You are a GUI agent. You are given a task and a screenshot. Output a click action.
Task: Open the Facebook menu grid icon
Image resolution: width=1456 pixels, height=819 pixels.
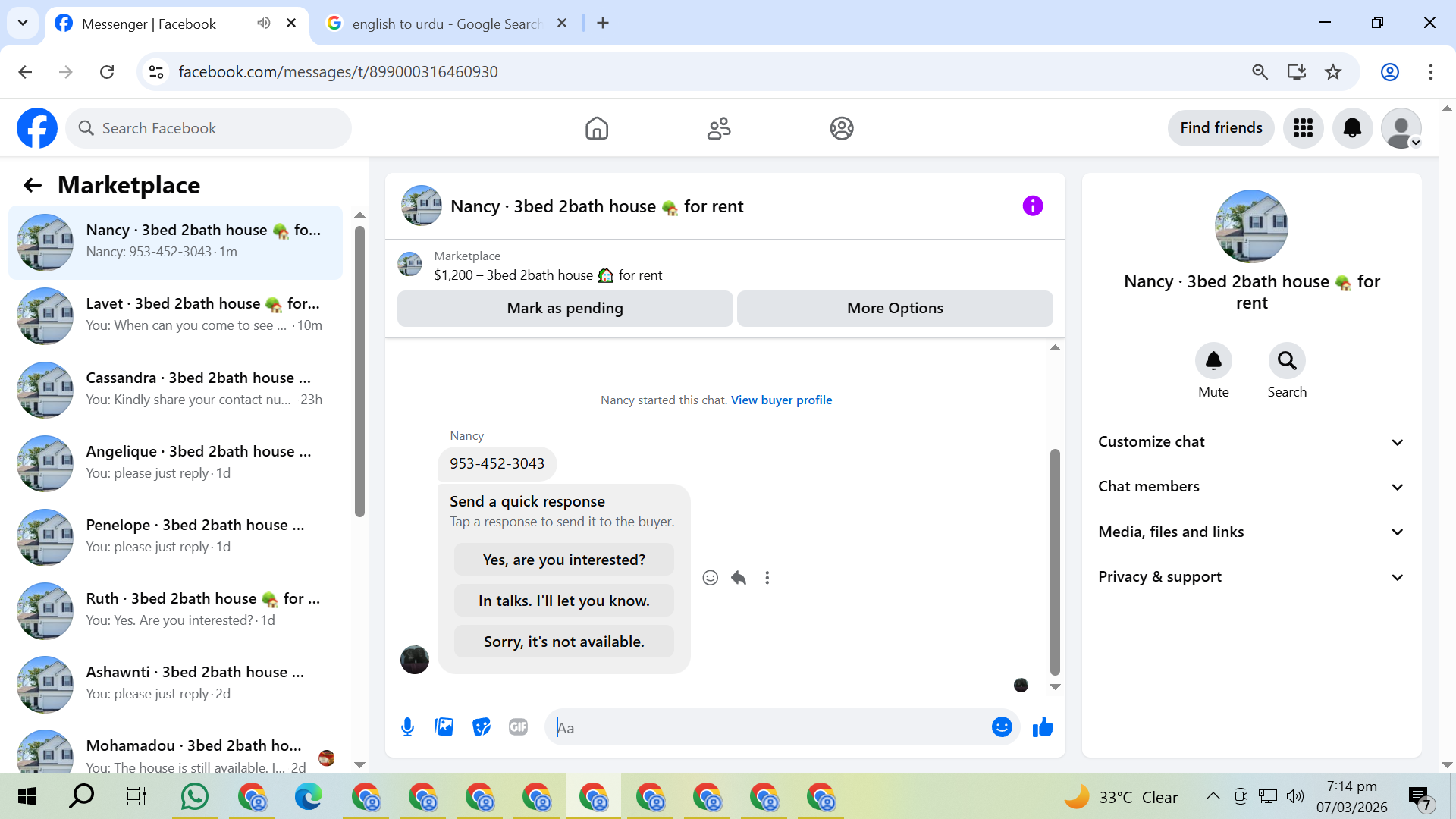[x=1303, y=128]
